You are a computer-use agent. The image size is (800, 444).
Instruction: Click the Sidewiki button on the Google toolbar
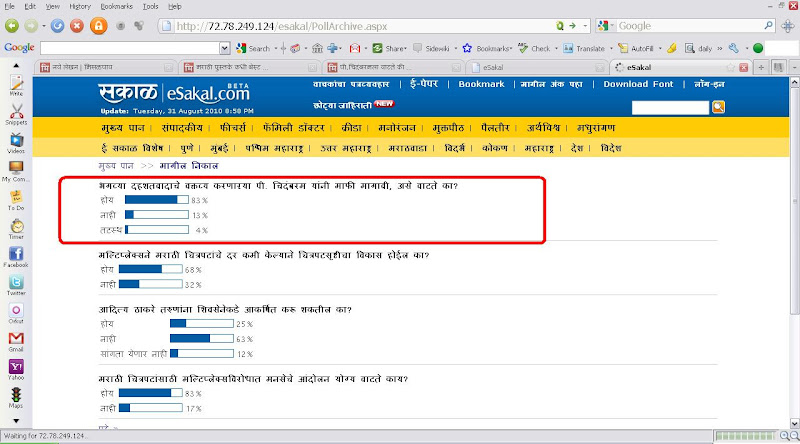[x=432, y=48]
